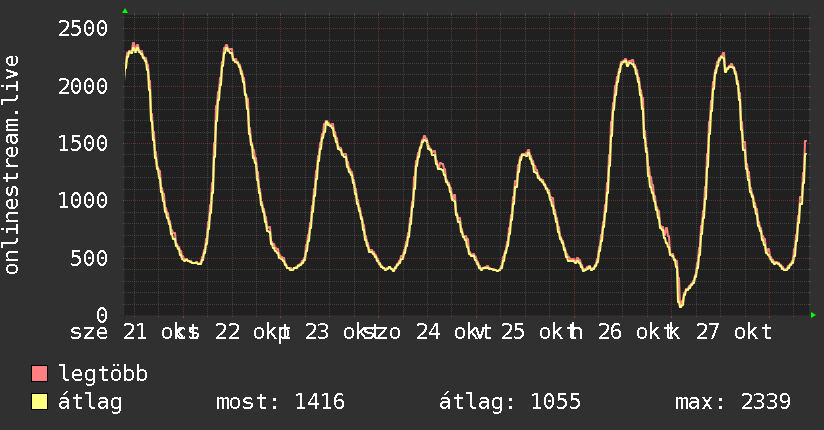Select the legtöbb legend label

click(103, 374)
